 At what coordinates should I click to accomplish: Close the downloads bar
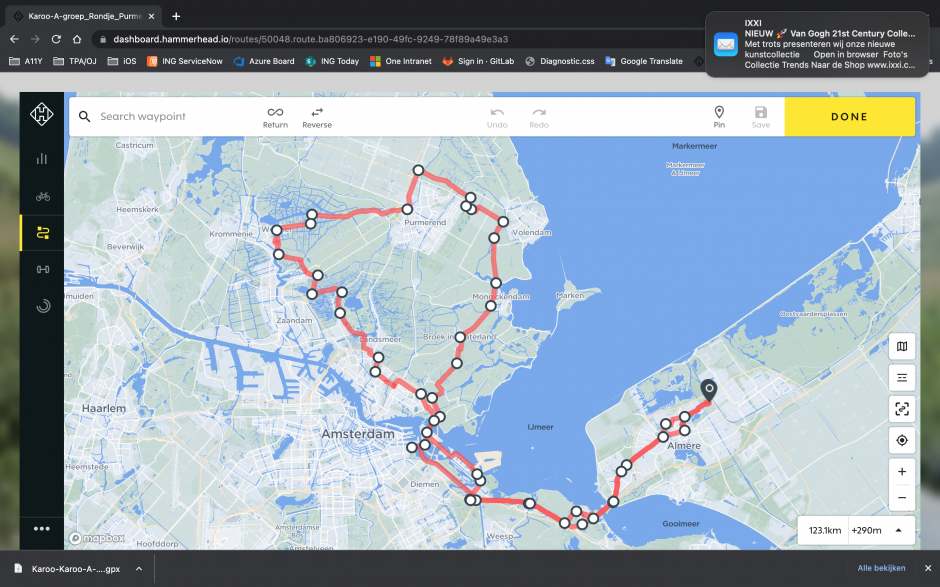(928, 568)
